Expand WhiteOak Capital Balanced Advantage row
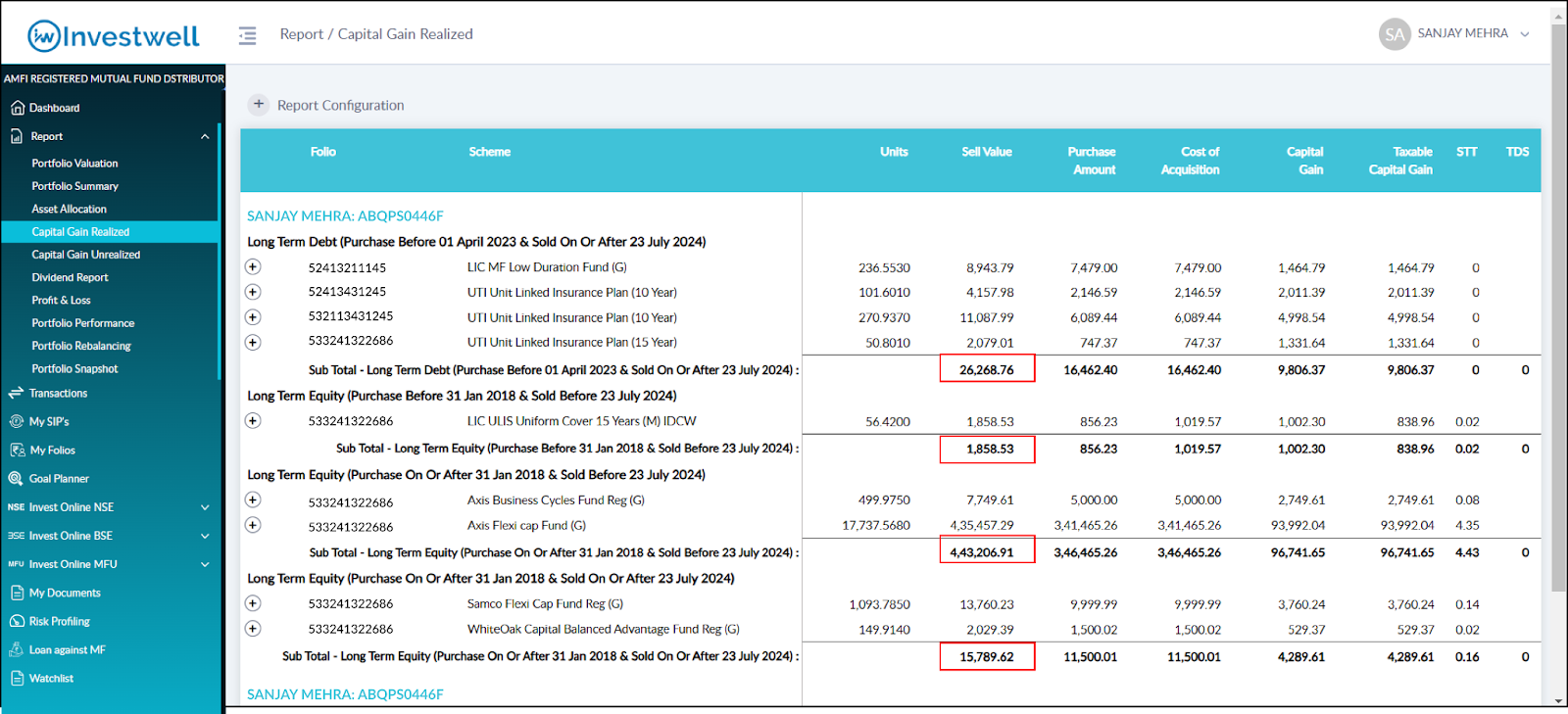Viewport: 1568px width, 714px height. [253, 629]
